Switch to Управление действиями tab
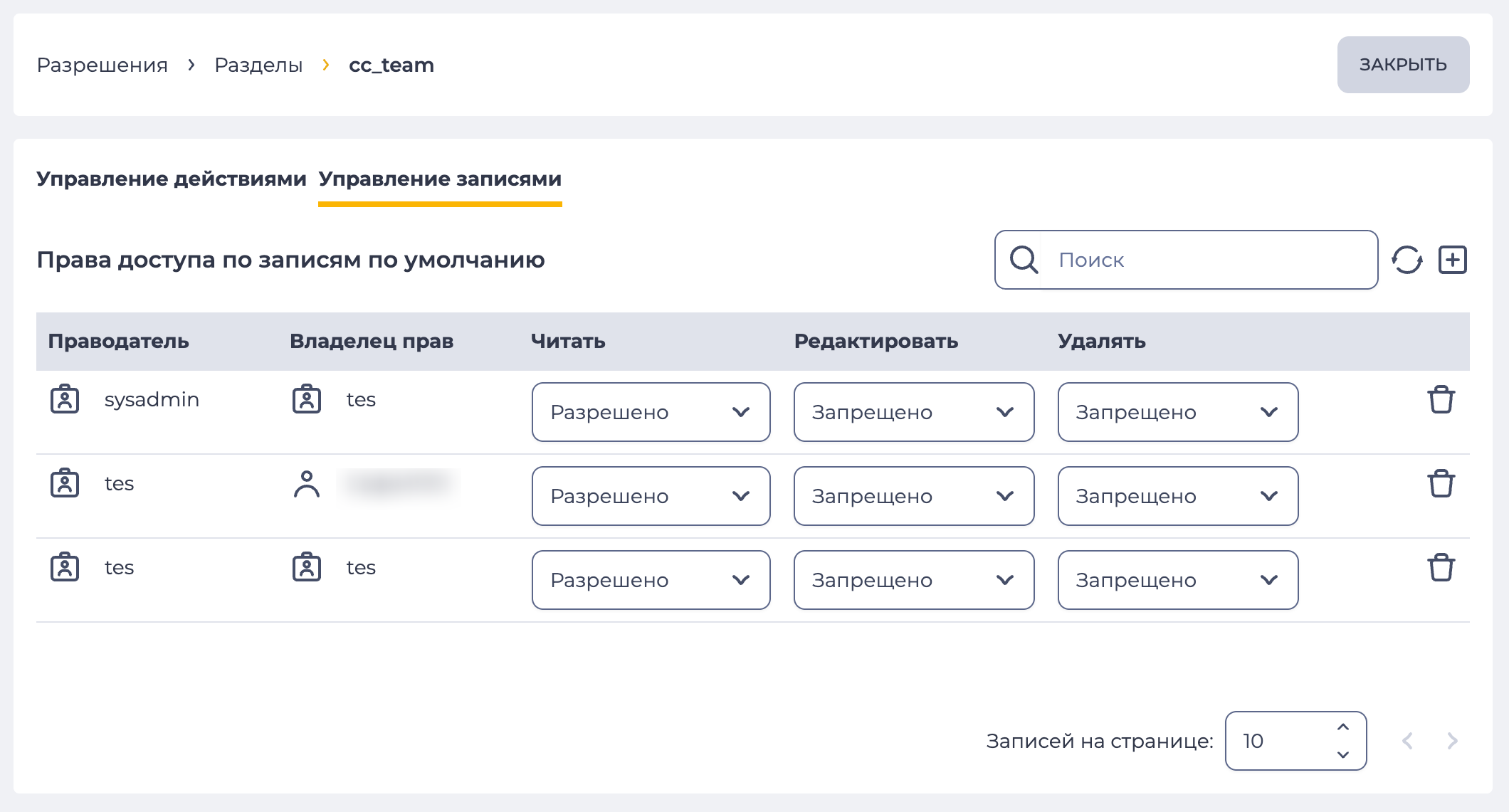The image size is (1509, 812). 172,179
